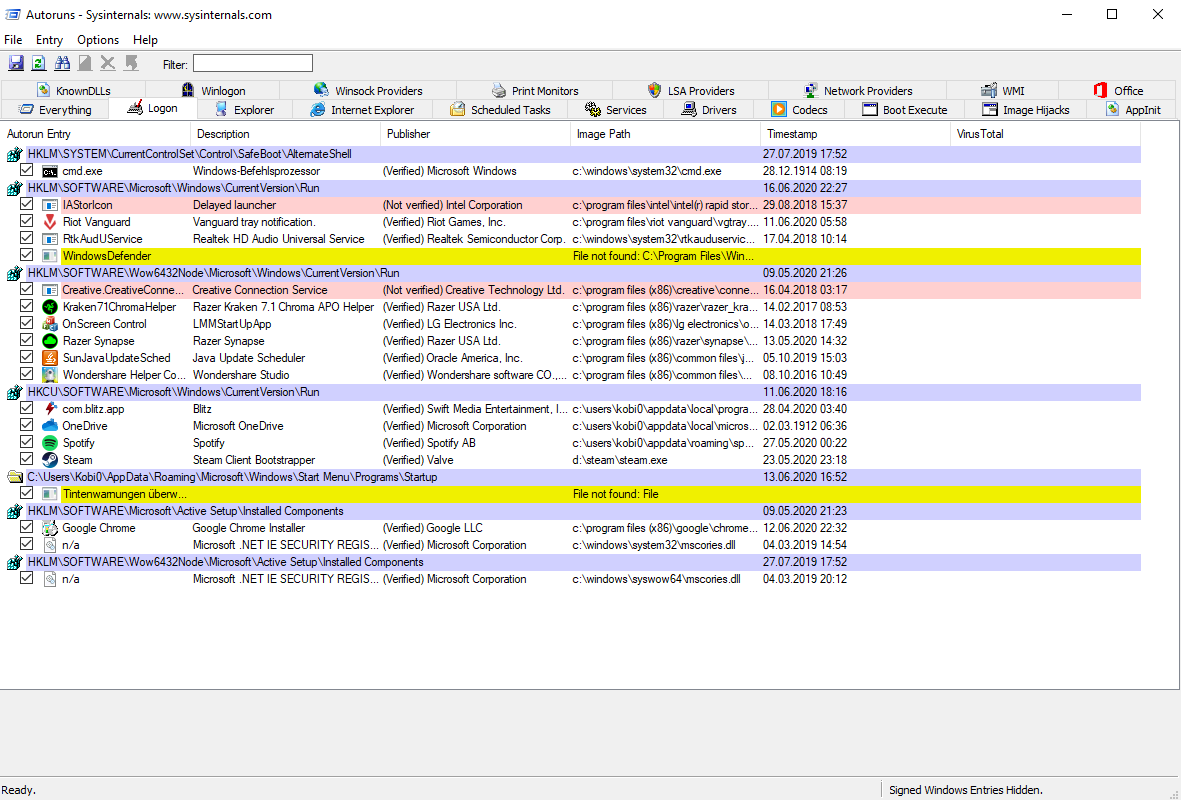Open the Options menu
Viewport: 1181px width, 800px height.
(98, 40)
